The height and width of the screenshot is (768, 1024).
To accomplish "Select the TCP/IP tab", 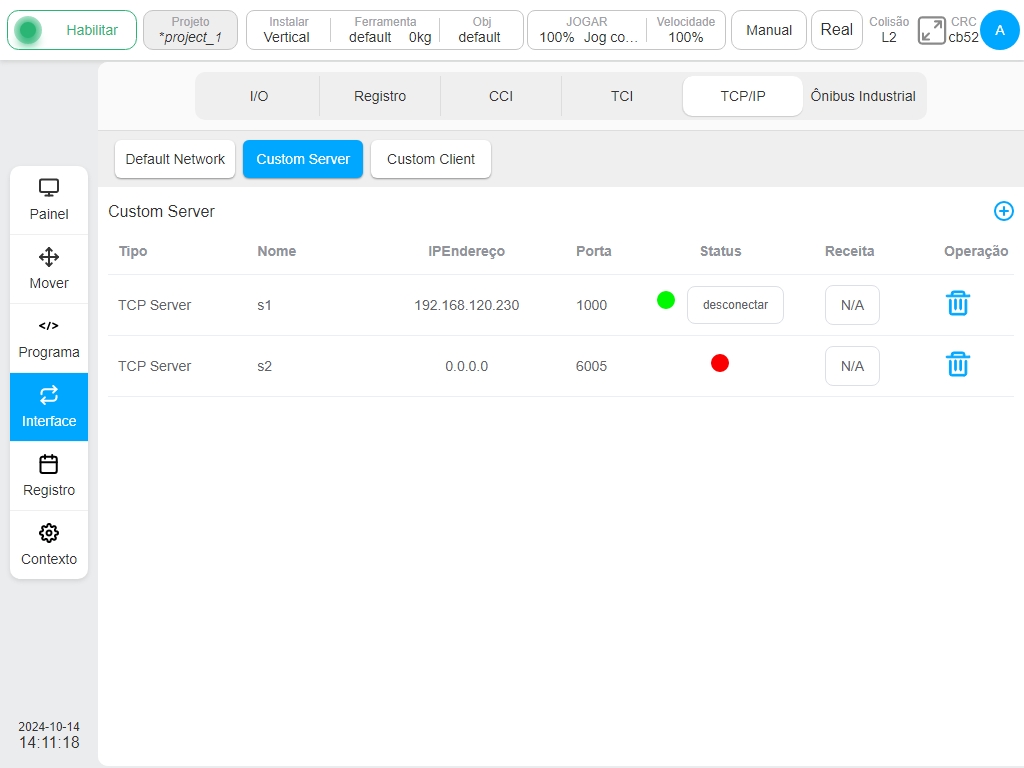I will click(x=743, y=96).
